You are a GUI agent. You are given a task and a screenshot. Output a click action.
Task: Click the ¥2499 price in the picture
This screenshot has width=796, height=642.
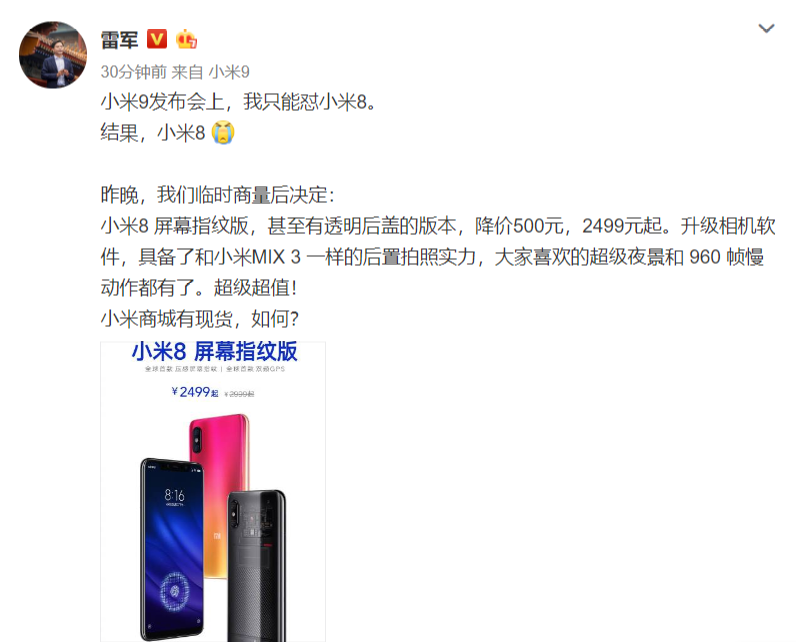(x=194, y=392)
